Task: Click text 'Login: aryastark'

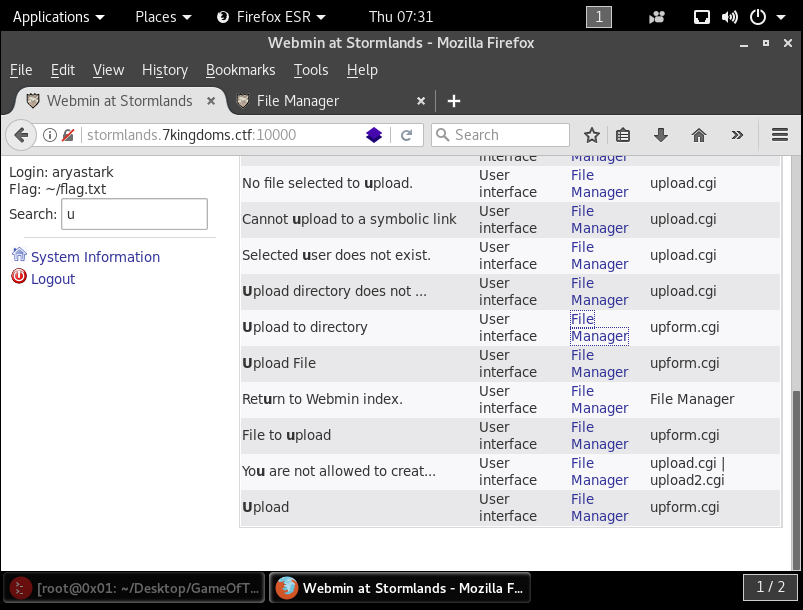Action: [x=61, y=172]
